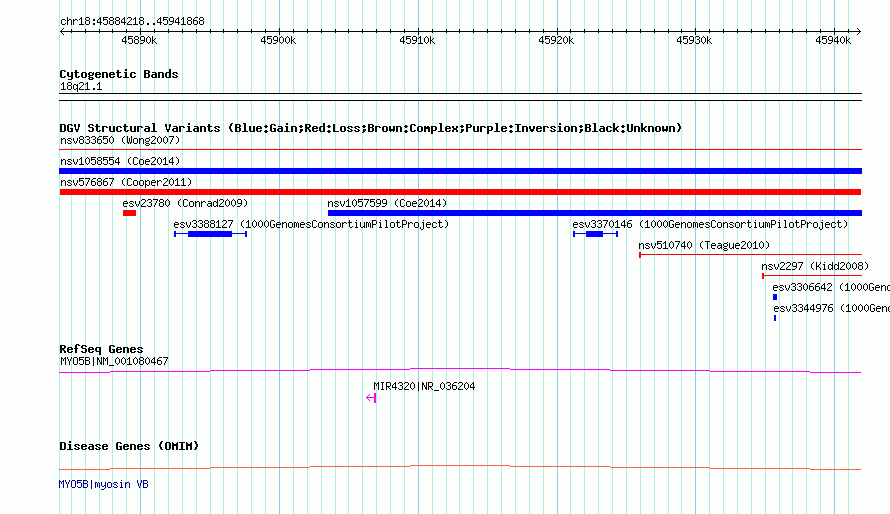Click the nsv2297 (Kidd2008) label
890x514 pixels.
(x=815, y=266)
